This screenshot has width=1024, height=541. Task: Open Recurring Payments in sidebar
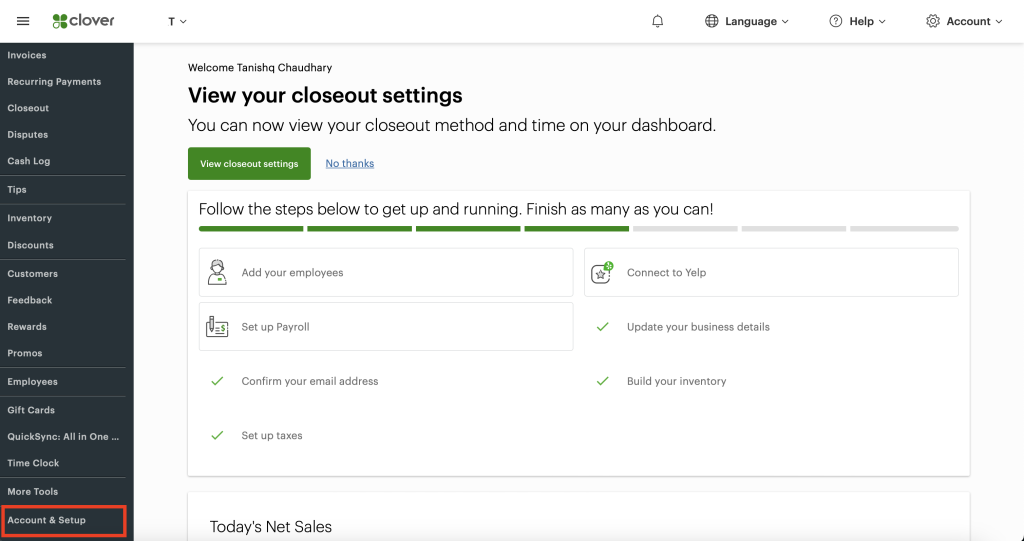pos(54,82)
